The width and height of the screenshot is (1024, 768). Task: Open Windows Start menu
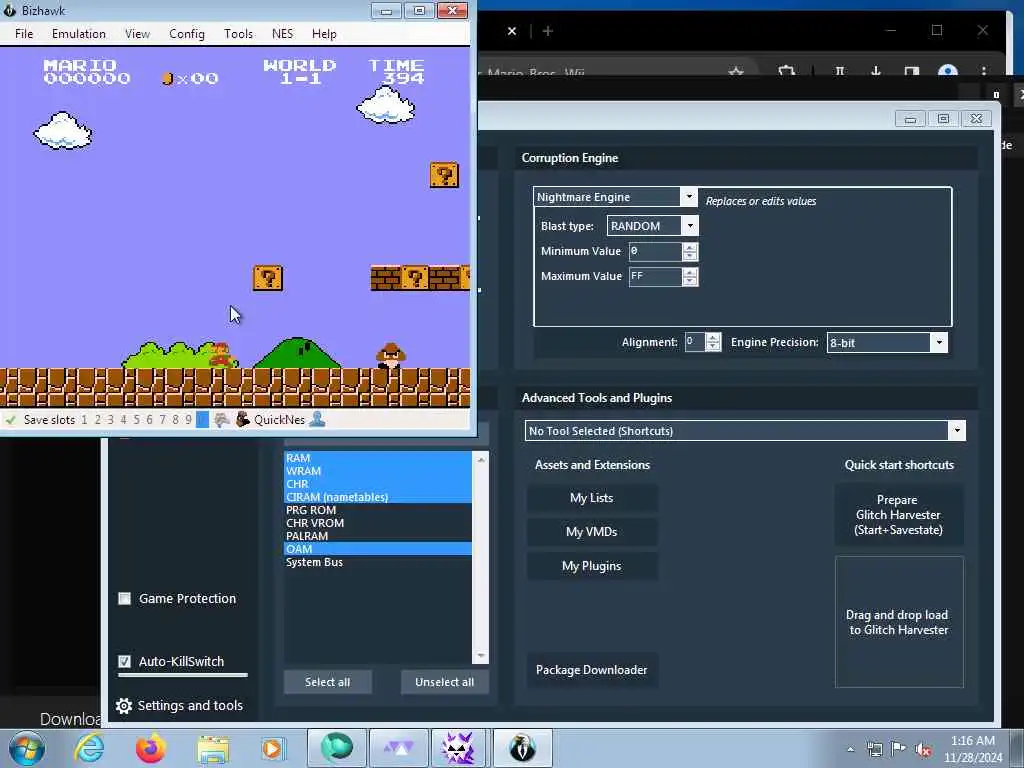(27, 748)
